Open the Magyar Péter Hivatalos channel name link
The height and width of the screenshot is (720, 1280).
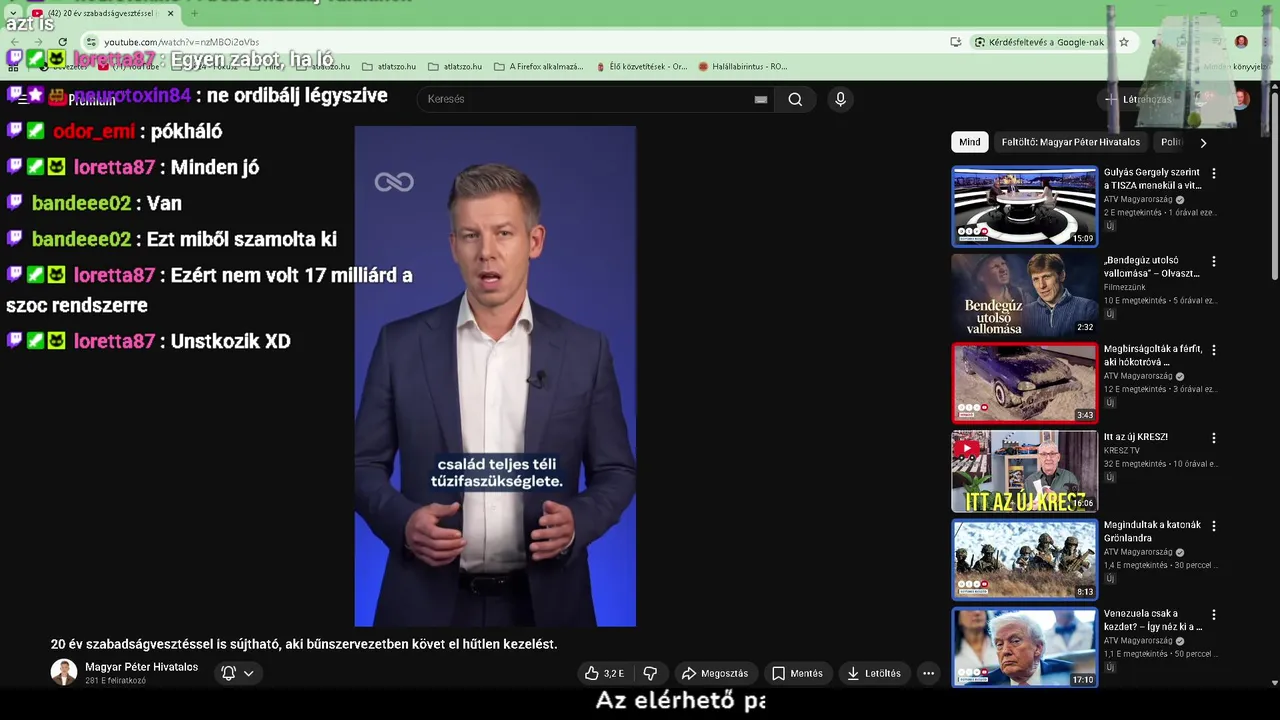[141, 667]
